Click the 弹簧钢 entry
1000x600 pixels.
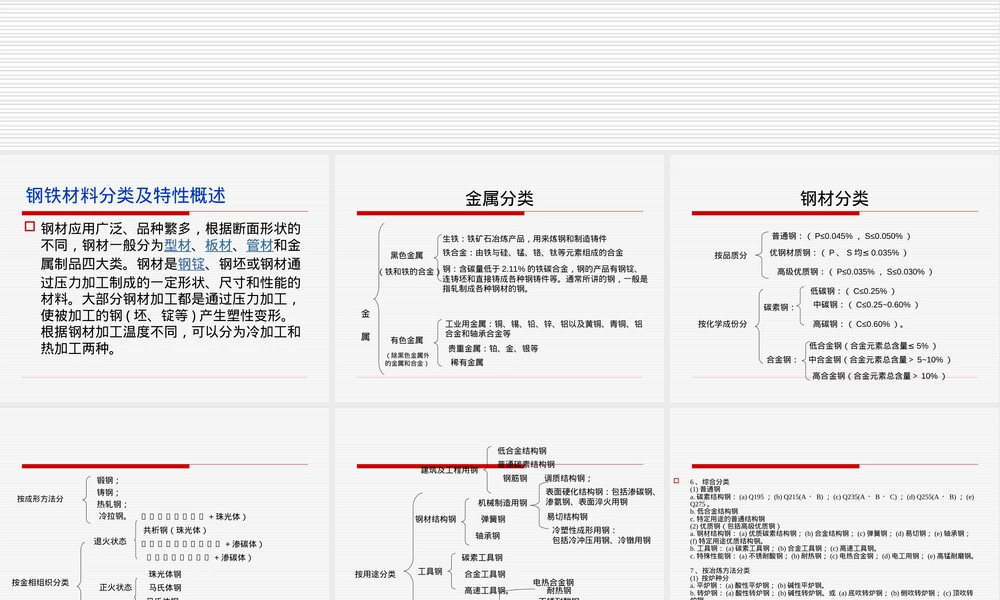point(493,520)
